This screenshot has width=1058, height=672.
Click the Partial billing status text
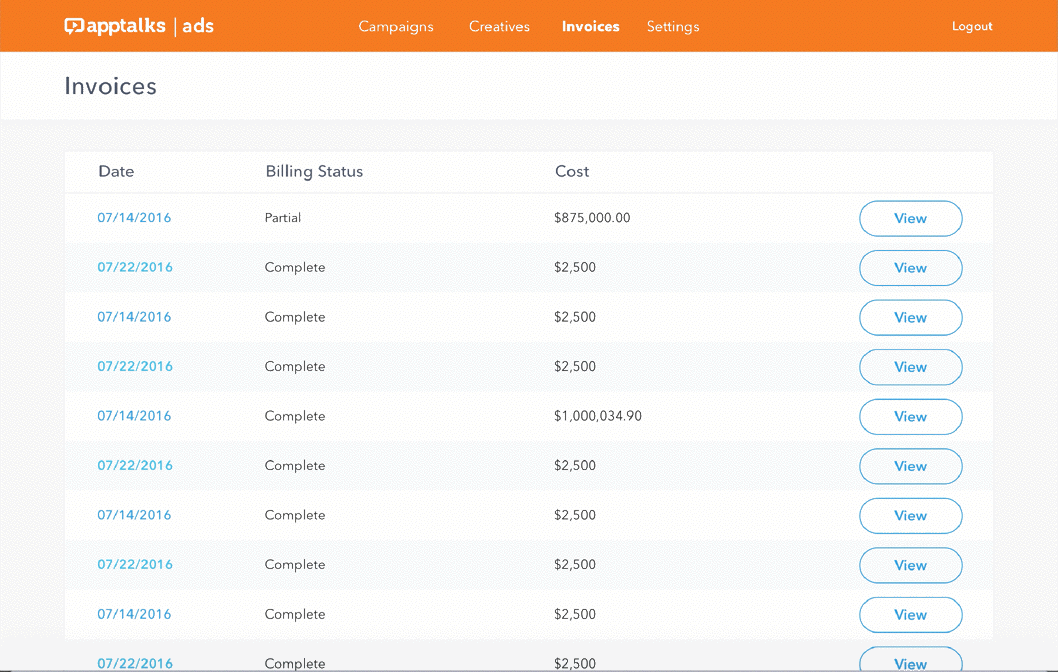click(284, 218)
